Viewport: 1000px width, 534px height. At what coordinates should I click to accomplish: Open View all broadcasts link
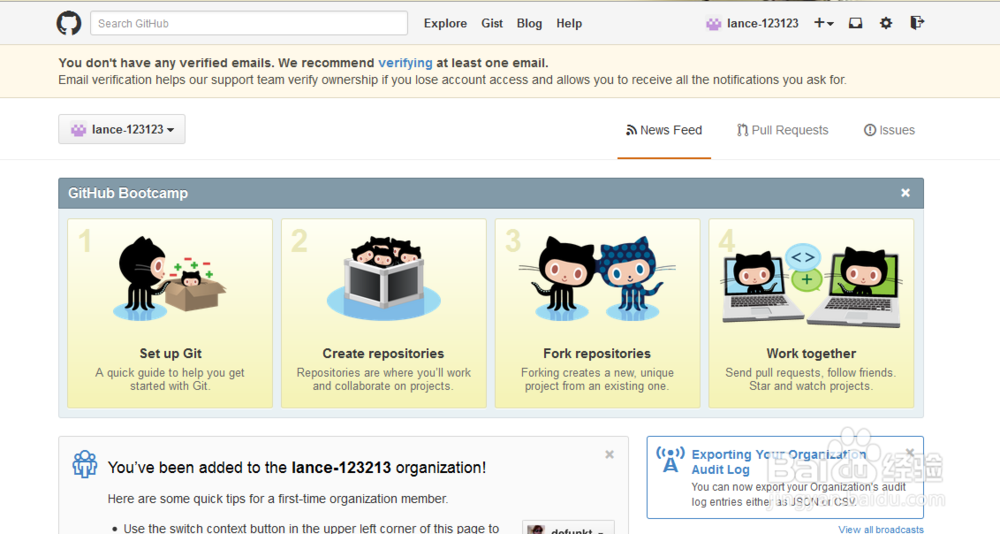(881, 529)
